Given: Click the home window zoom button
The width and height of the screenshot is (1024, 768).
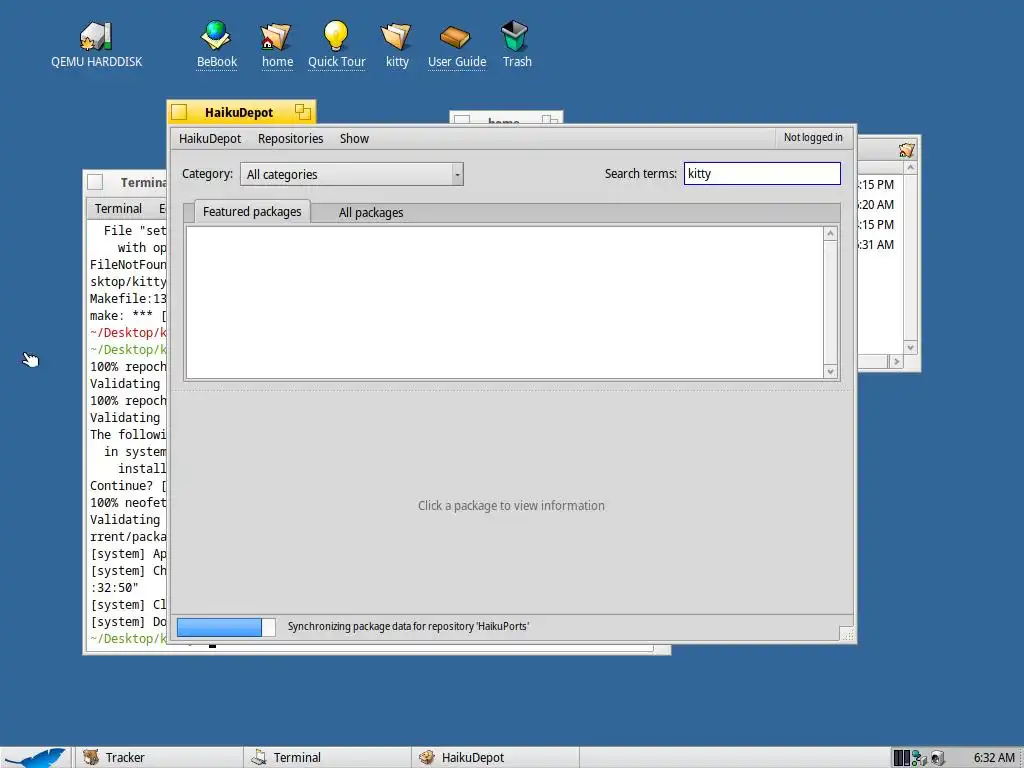Looking at the screenshot, I should 550,120.
